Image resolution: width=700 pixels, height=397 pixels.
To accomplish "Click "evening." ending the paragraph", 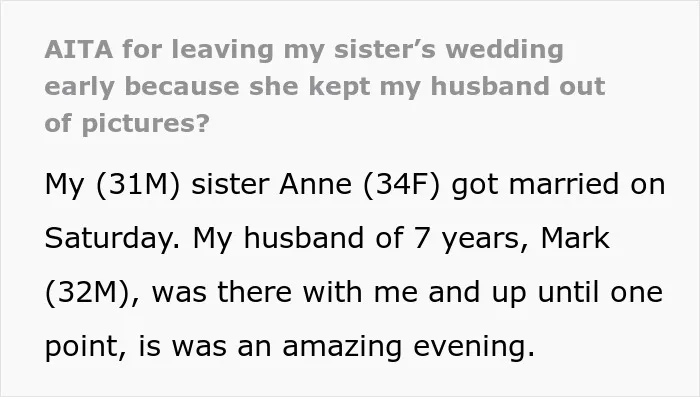I will click(x=474, y=347).
